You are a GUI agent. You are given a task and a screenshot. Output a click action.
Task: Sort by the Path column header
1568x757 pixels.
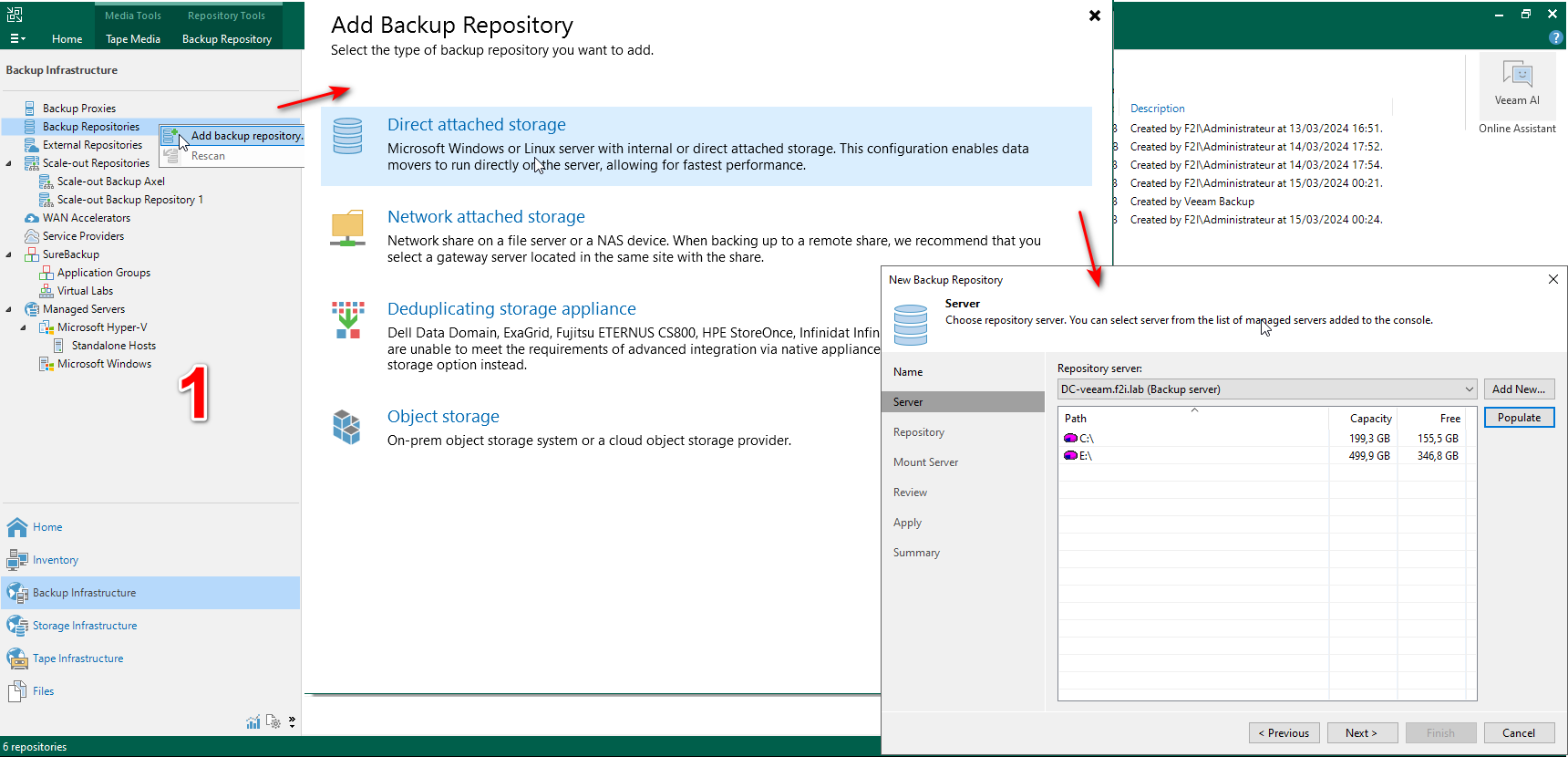[x=1193, y=419]
